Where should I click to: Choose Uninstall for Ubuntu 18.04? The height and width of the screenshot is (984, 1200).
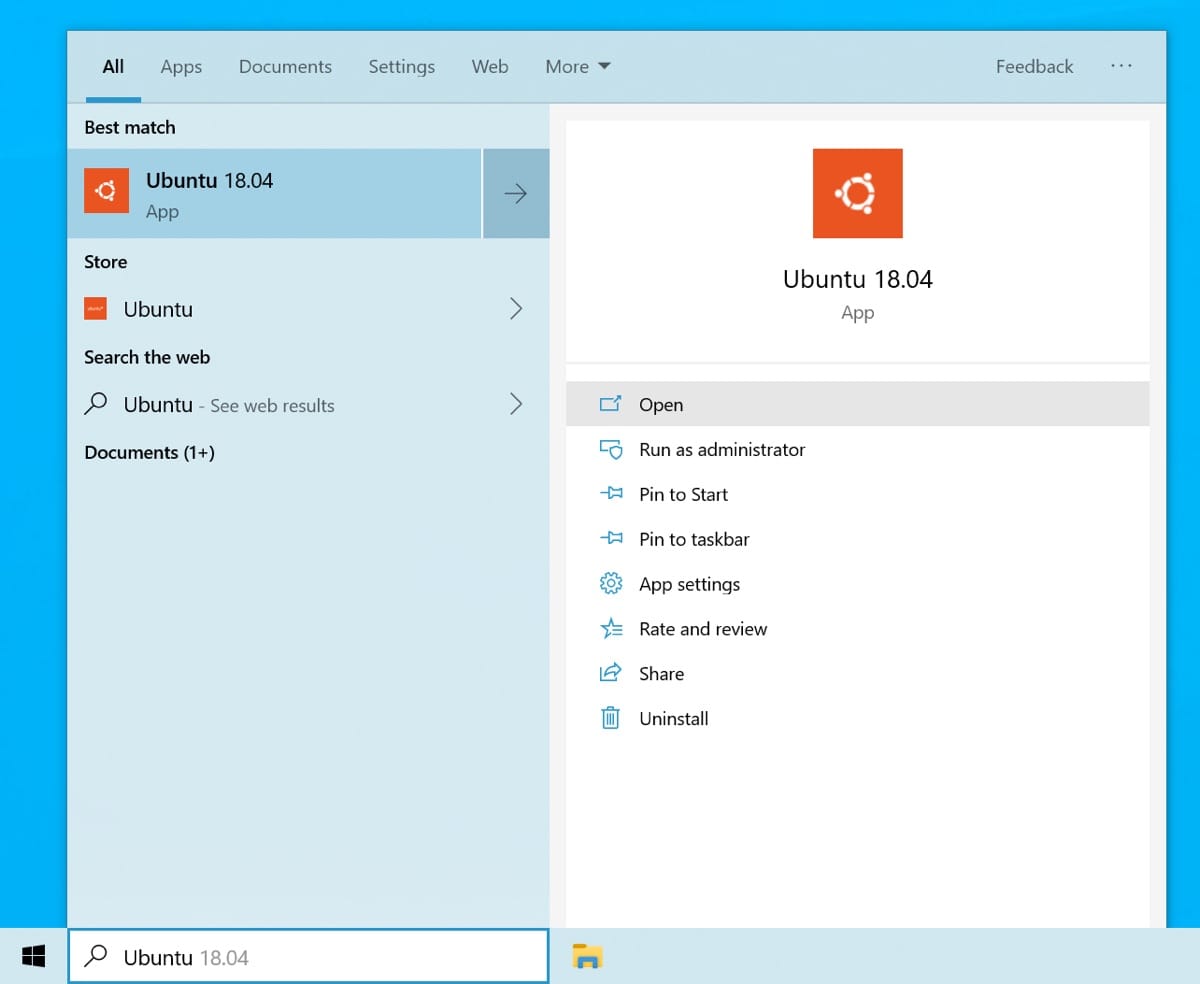point(857,718)
